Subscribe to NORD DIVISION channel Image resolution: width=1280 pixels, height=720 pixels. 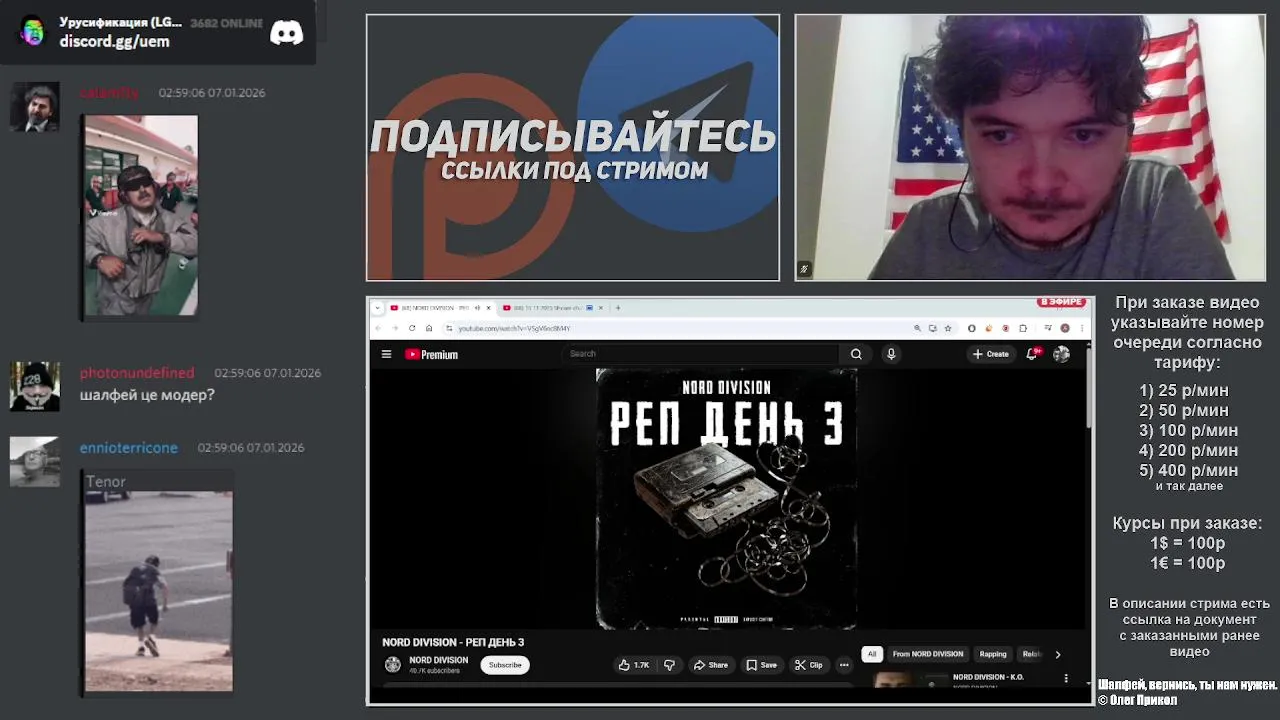(505, 665)
